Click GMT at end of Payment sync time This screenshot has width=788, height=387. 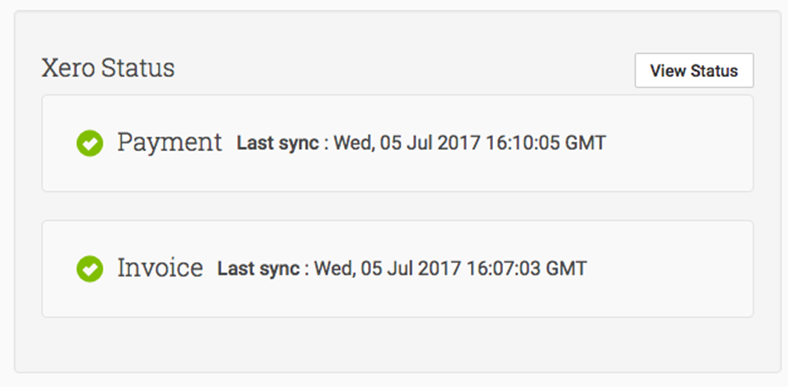[586, 143]
